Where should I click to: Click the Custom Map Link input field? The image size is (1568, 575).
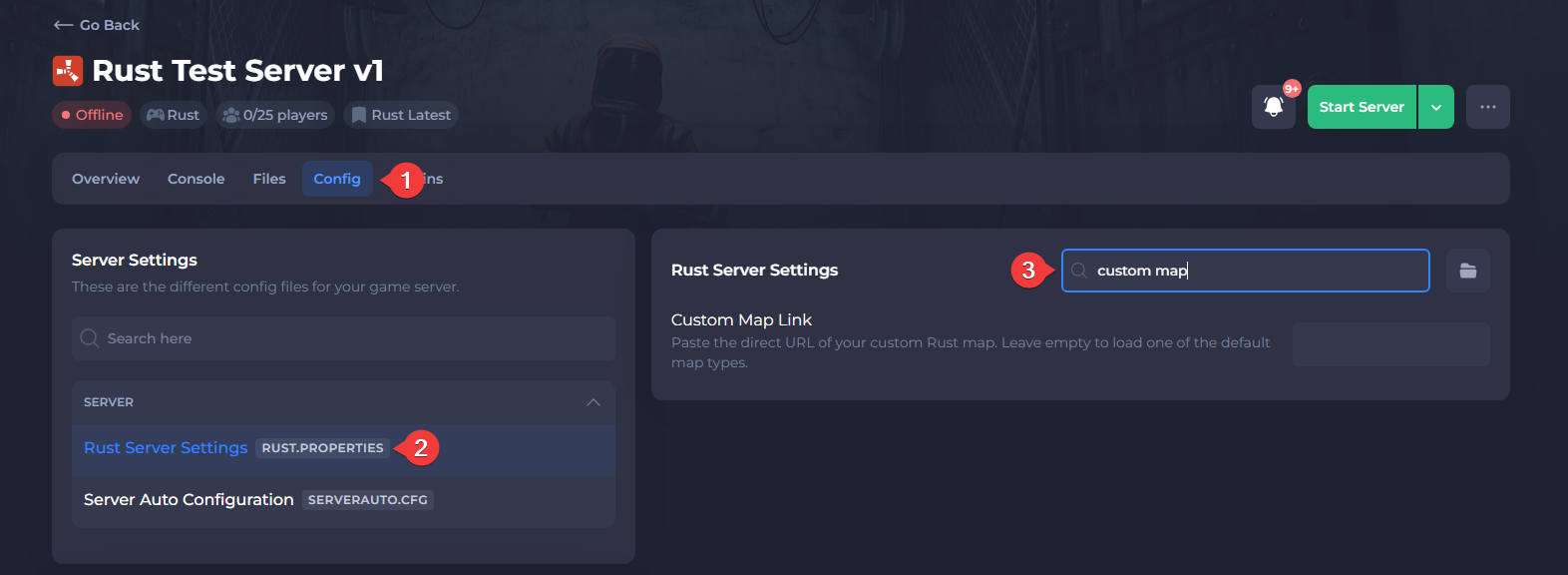tap(1390, 344)
